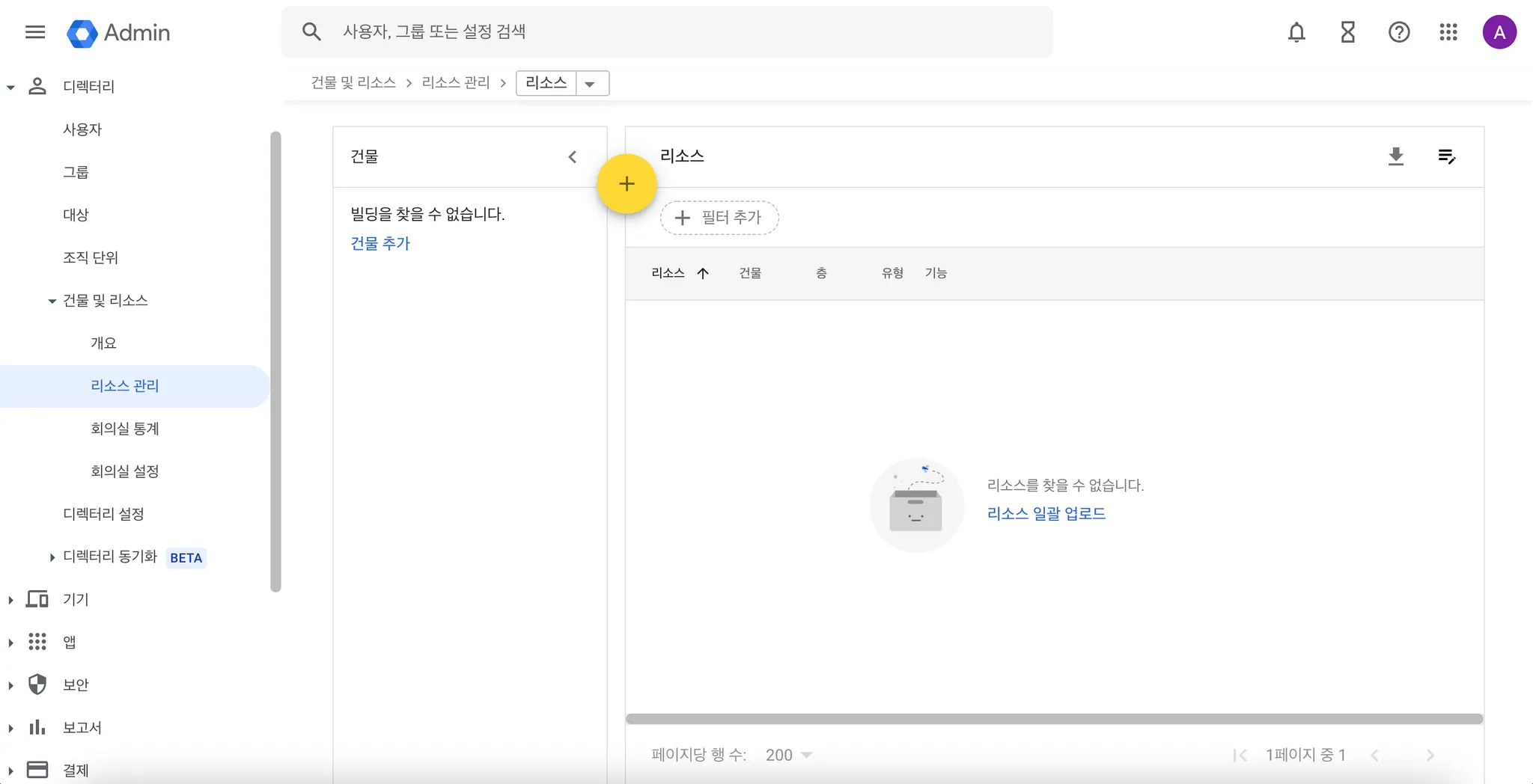Select 회의실 통계 in sidebar

tap(125, 429)
